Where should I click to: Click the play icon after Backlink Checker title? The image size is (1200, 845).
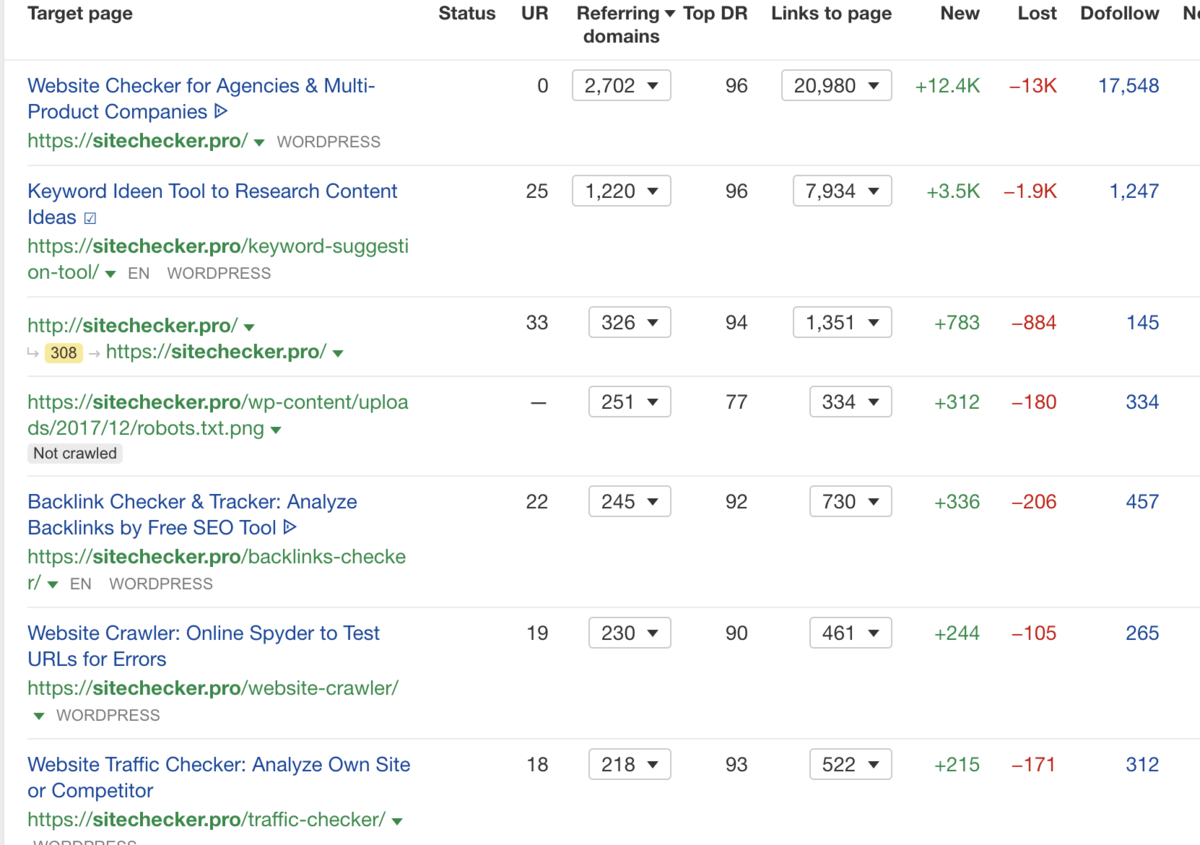[290, 528]
